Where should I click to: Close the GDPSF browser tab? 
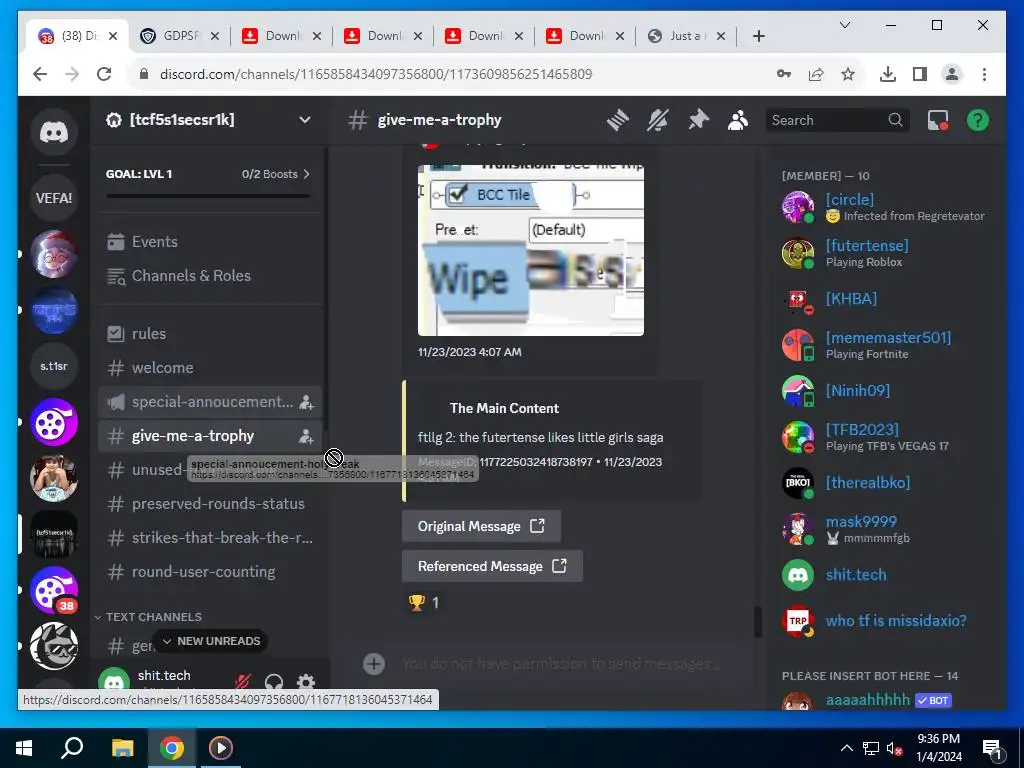[x=216, y=36]
